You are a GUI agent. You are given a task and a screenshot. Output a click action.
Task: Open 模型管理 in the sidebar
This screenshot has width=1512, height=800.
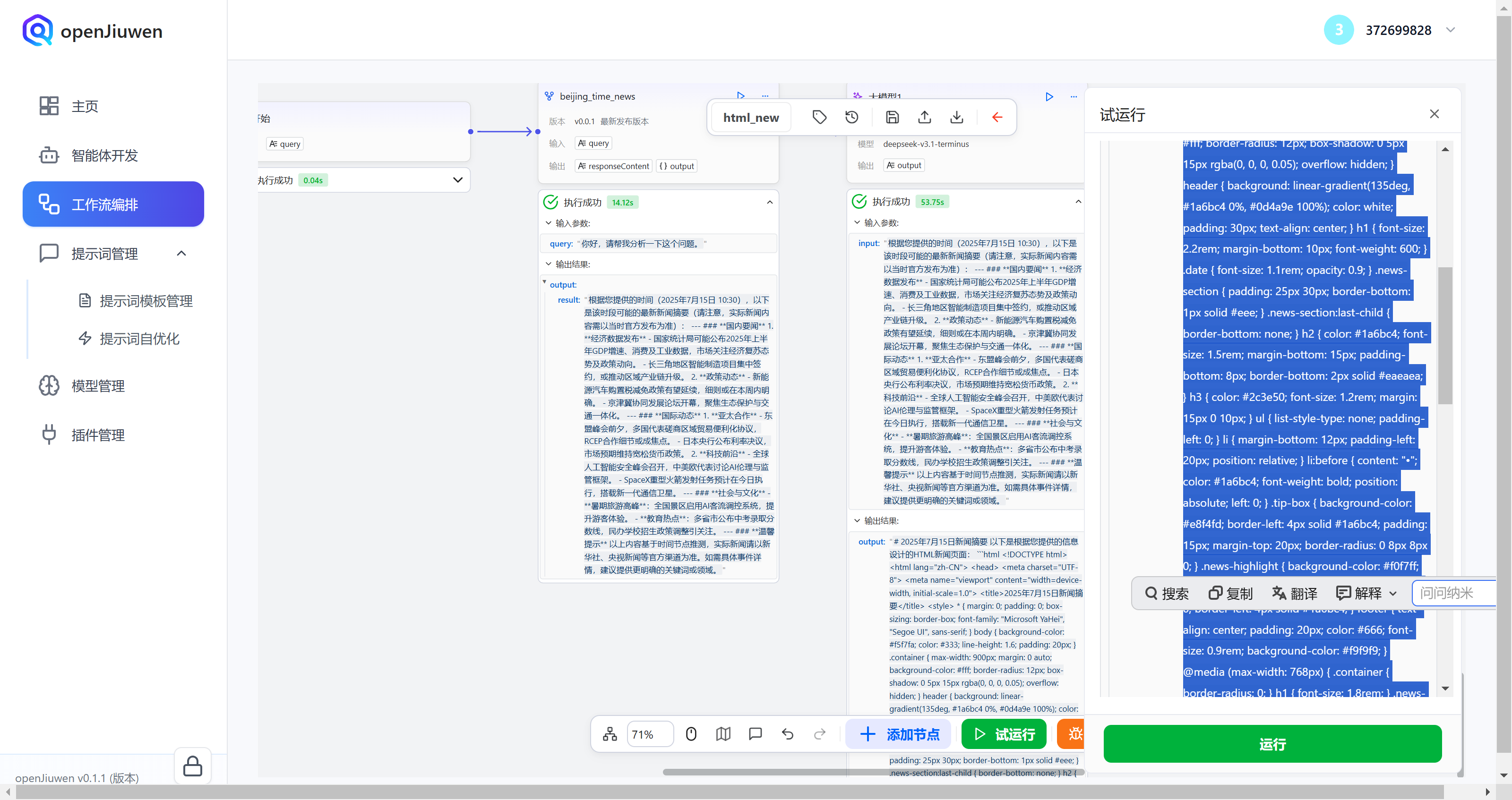point(98,386)
